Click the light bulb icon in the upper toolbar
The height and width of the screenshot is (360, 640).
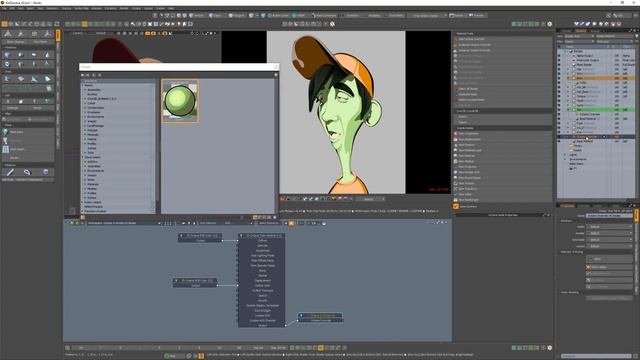coord(179,24)
